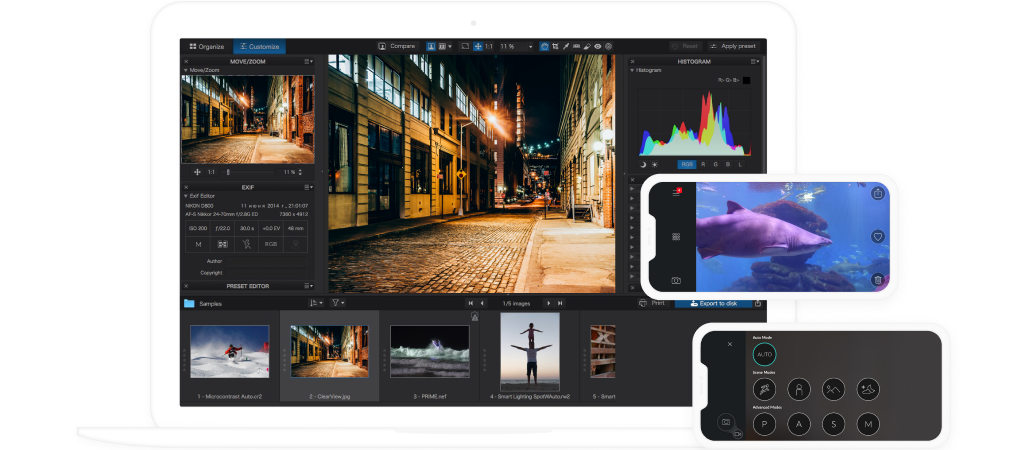The height and width of the screenshot is (450, 1018).
Task: Select the P advanced mode on phone
Action: 764,424
